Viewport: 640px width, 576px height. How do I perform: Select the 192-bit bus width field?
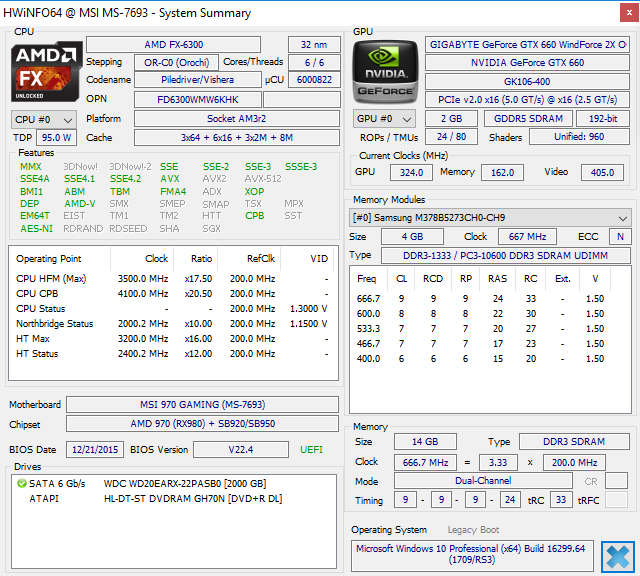point(603,119)
